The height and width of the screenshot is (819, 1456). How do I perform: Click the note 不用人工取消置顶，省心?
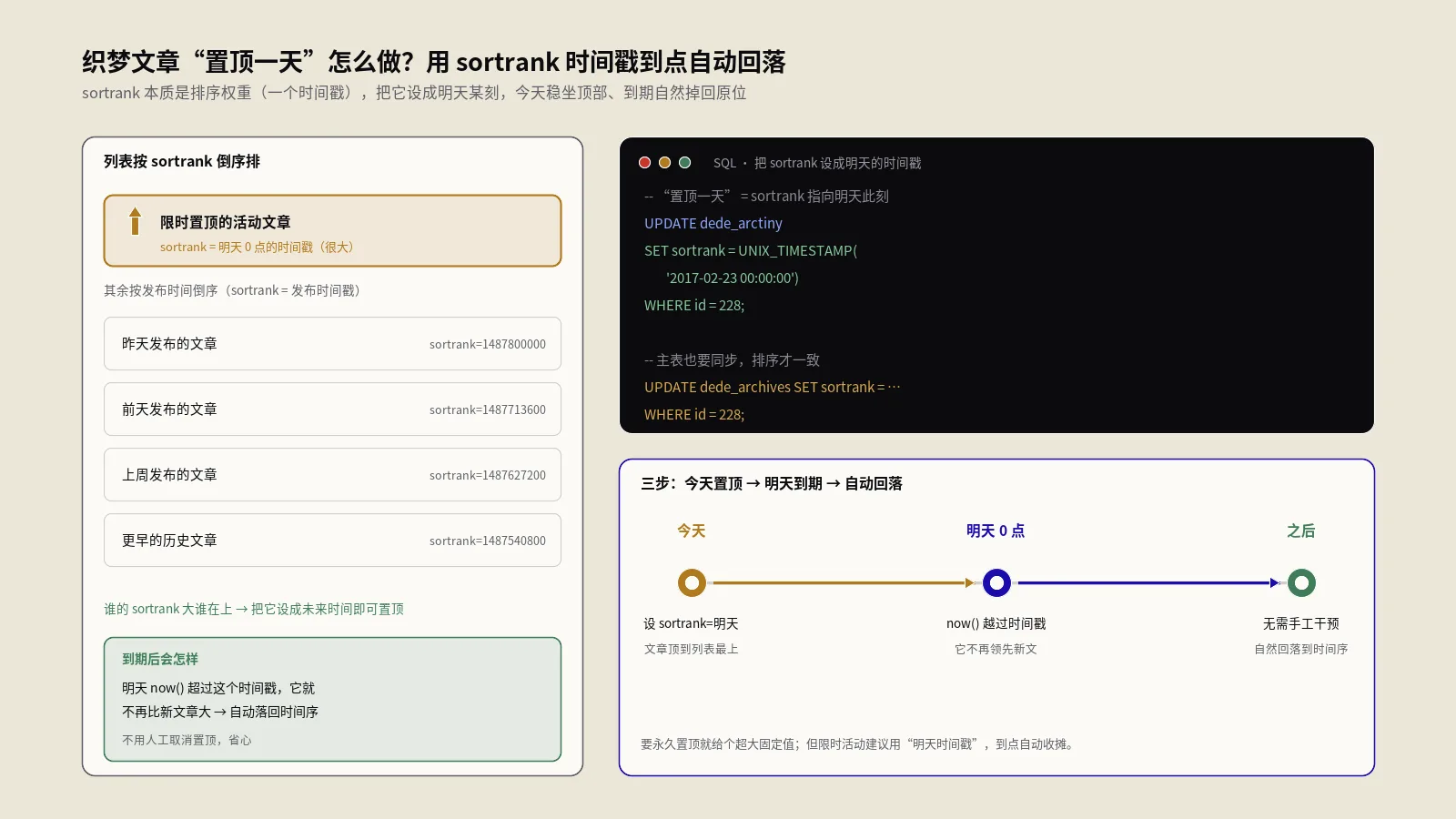187,740
